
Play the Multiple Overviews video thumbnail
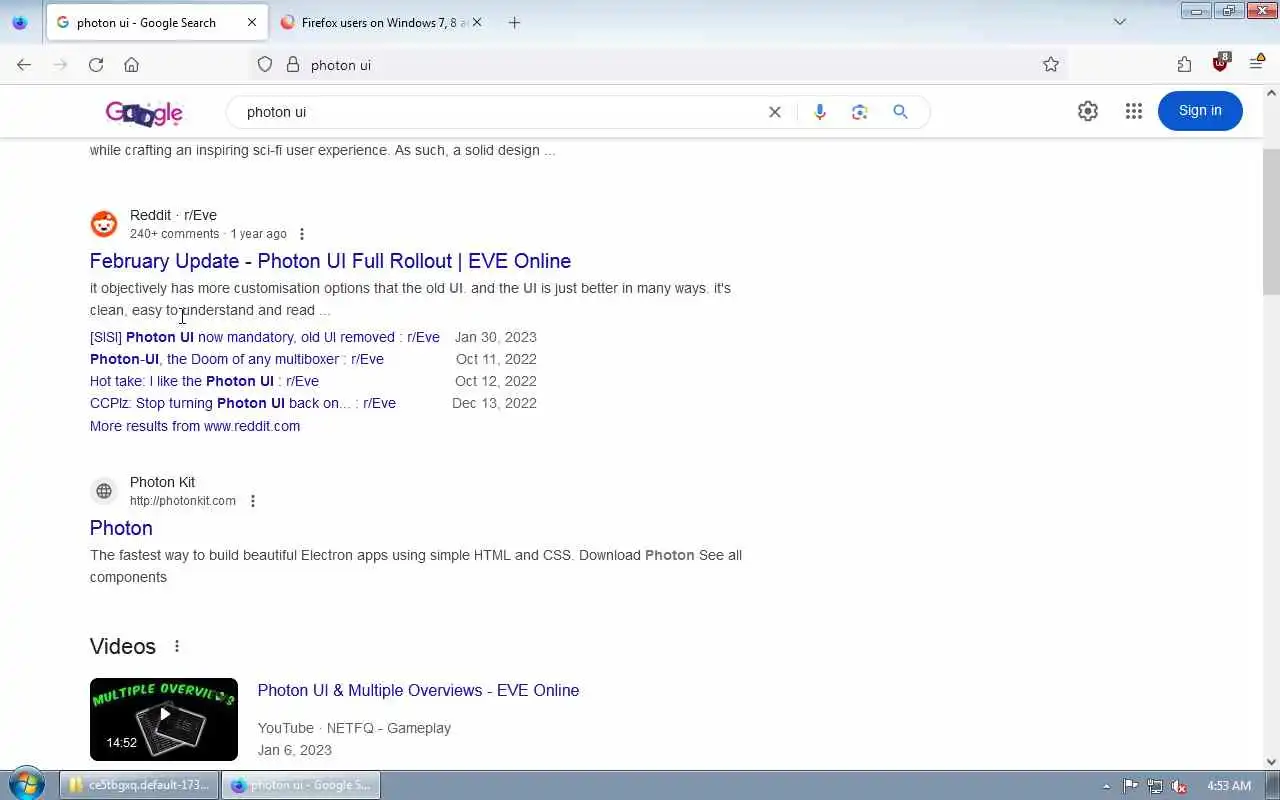pos(164,719)
